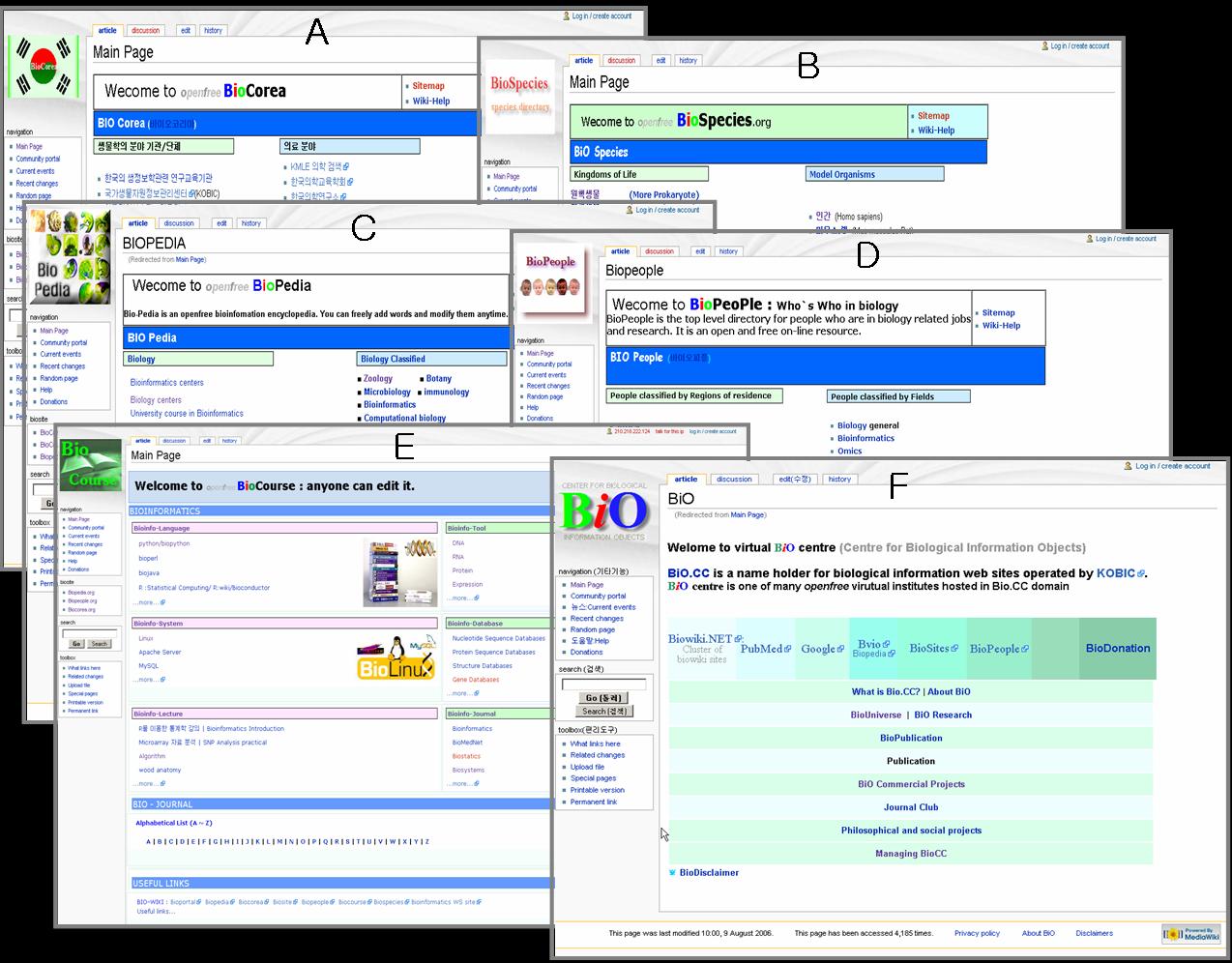Click the Bio Course book logo
This screenshot has height=963, width=1232.
coord(91,467)
